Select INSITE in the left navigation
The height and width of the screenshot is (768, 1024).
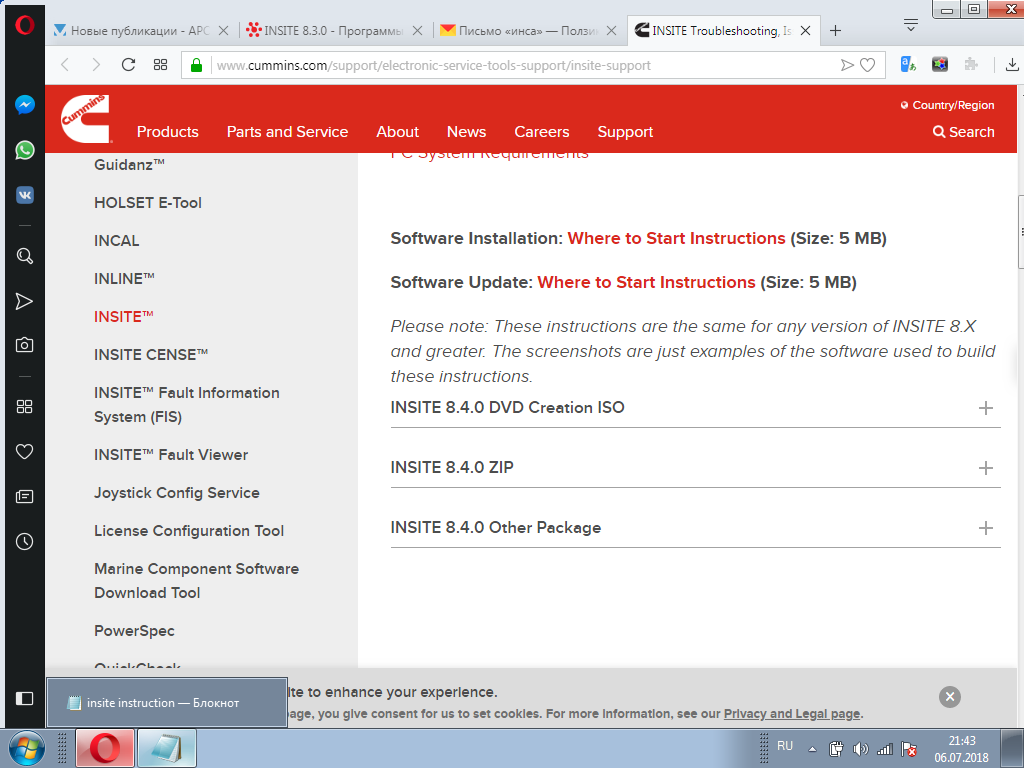coord(123,316)
